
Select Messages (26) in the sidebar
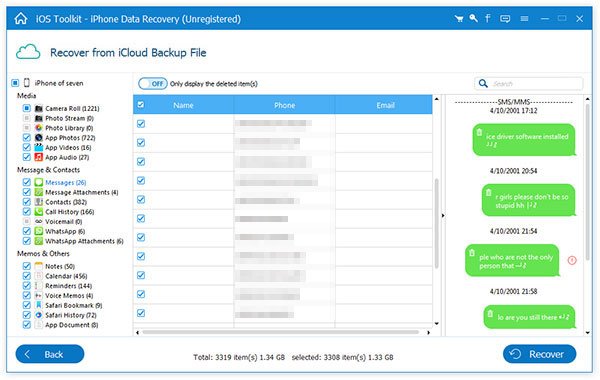coord(65,183)
